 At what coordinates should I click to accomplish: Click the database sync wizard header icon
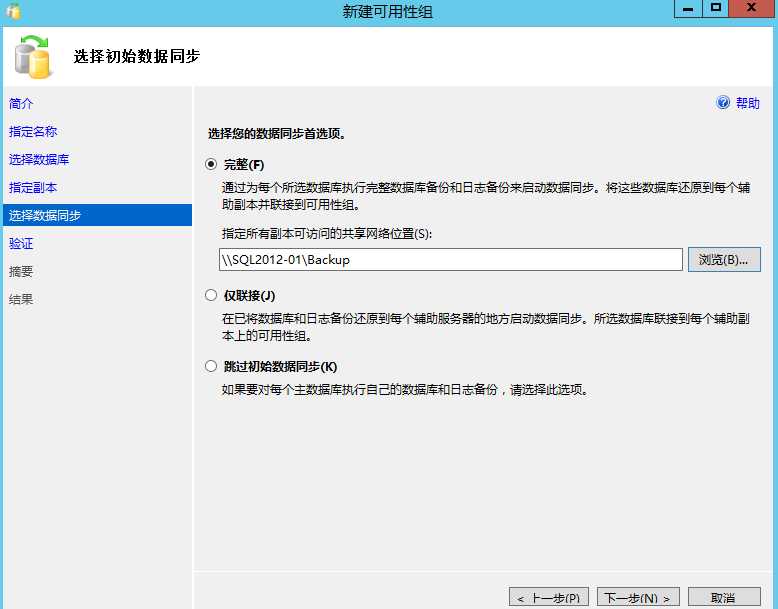[x=33, y=57]
